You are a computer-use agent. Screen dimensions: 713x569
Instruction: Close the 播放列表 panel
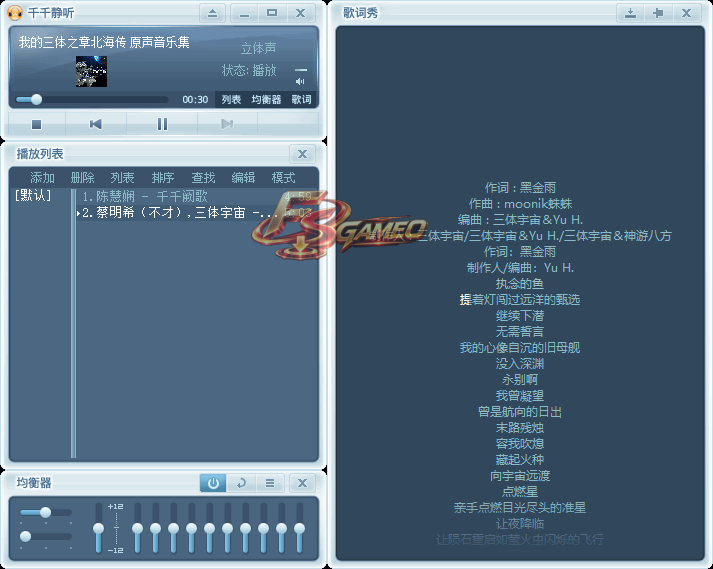point(302,154)
